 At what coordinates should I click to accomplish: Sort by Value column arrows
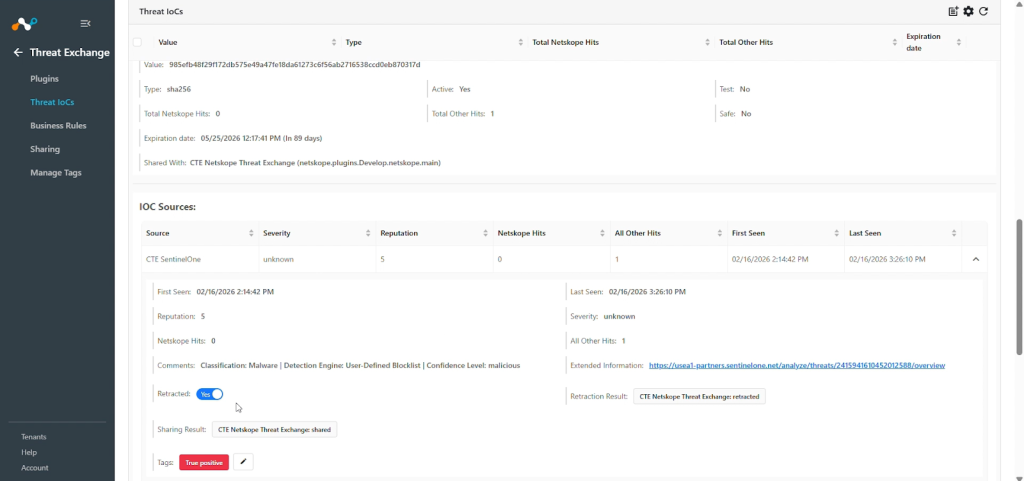[x=334, y=42]
